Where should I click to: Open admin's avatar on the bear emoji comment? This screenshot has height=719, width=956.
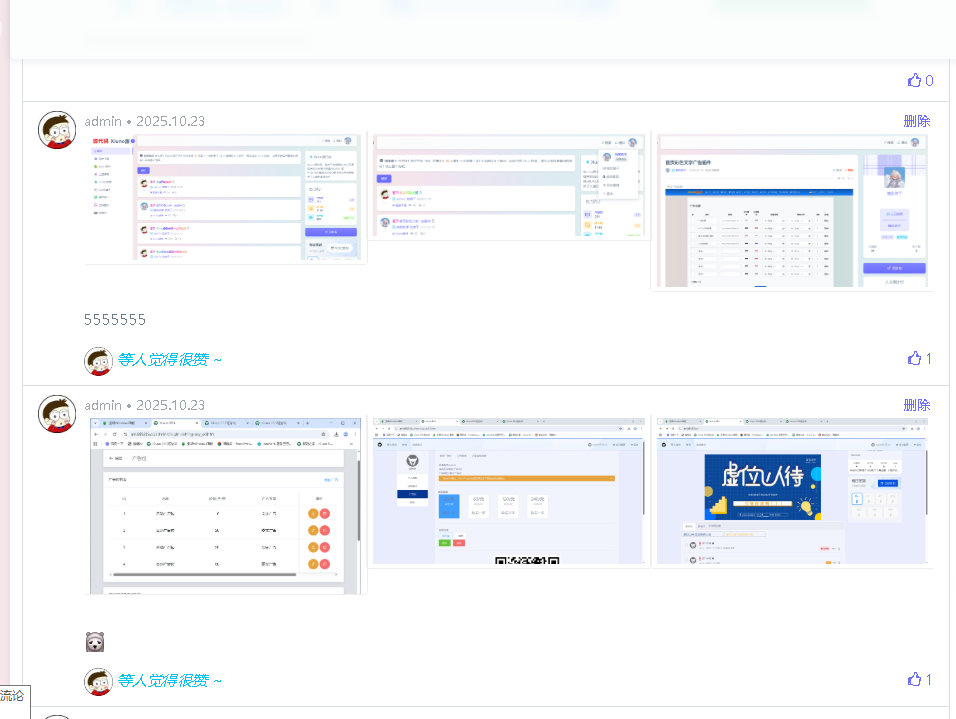pyautogui.click(x=57, y=414)
